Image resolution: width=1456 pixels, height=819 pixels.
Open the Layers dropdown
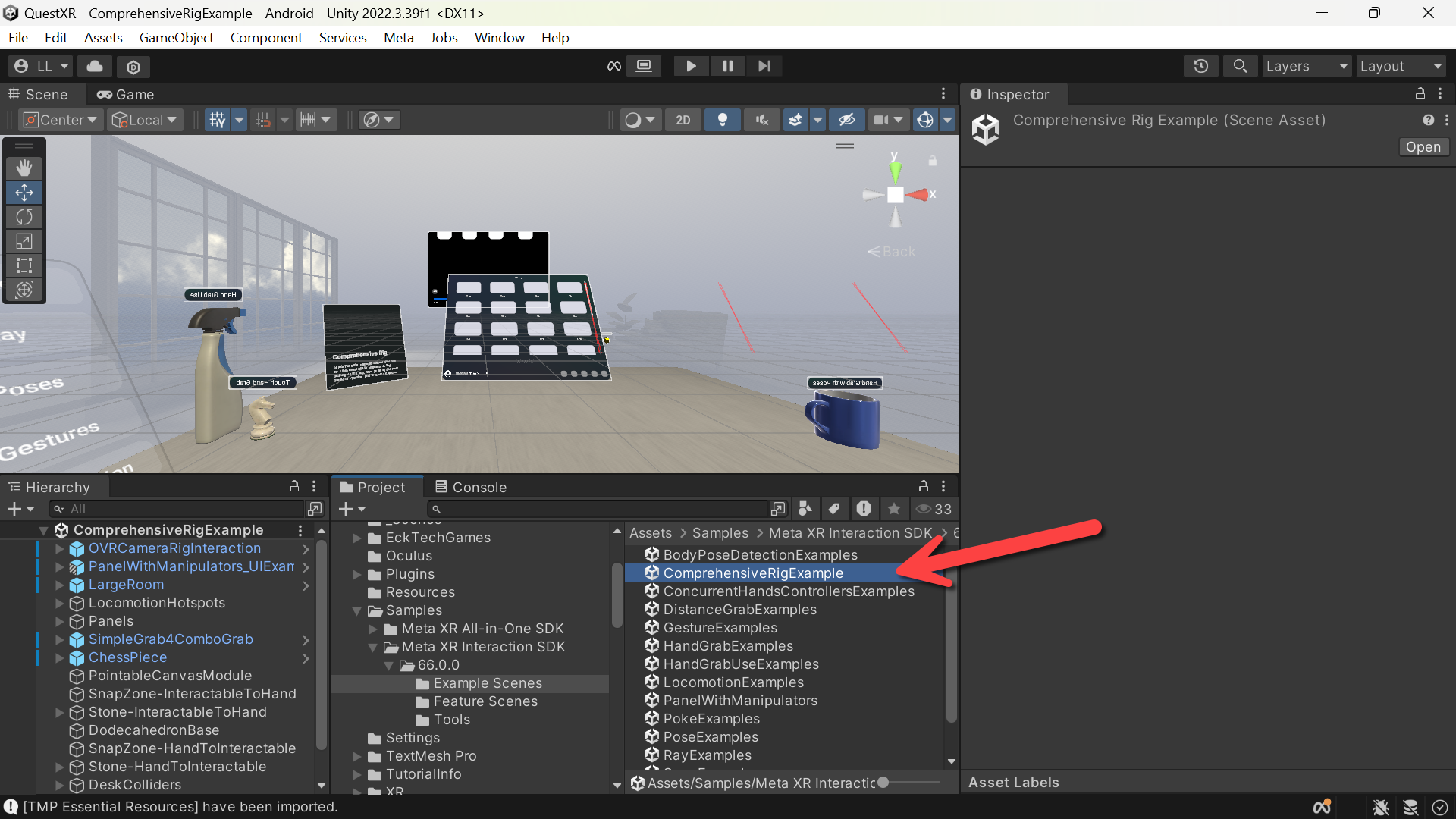pos(1307,66)
